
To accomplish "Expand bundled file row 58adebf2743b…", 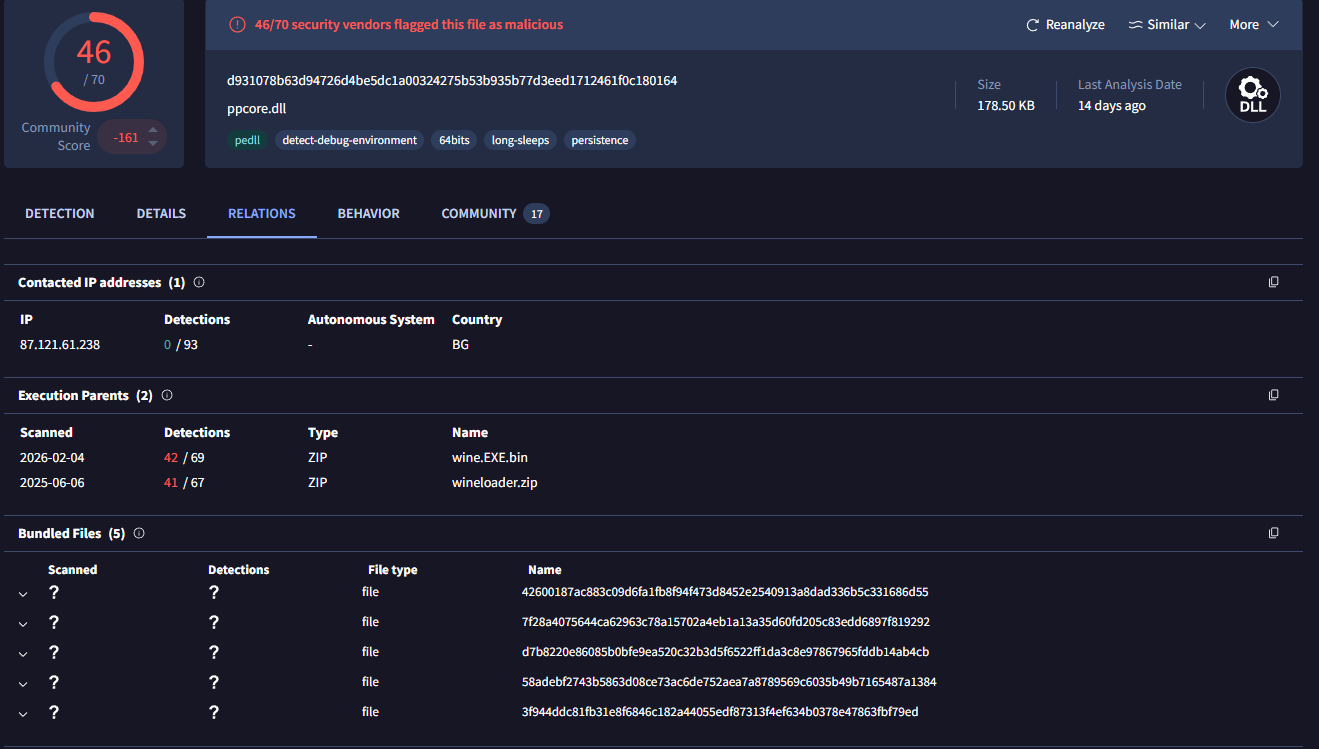I will 23,683.
